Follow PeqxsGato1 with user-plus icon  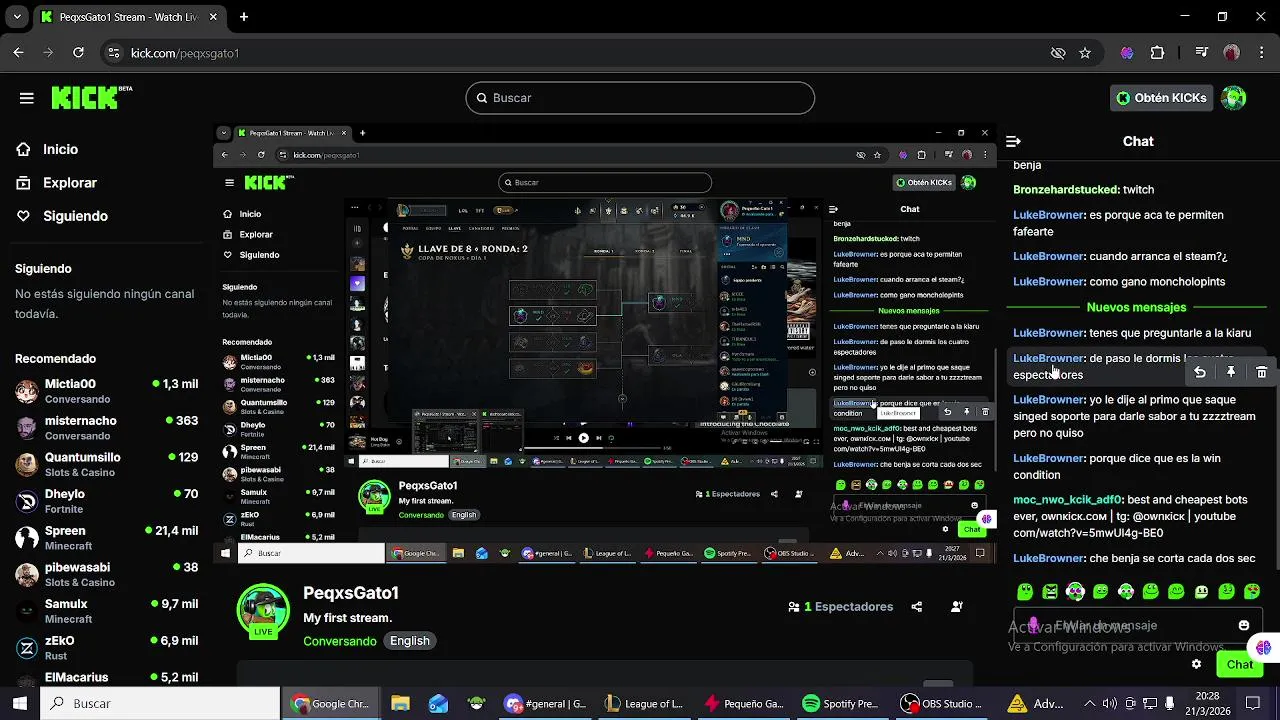(x=957, y=607)
